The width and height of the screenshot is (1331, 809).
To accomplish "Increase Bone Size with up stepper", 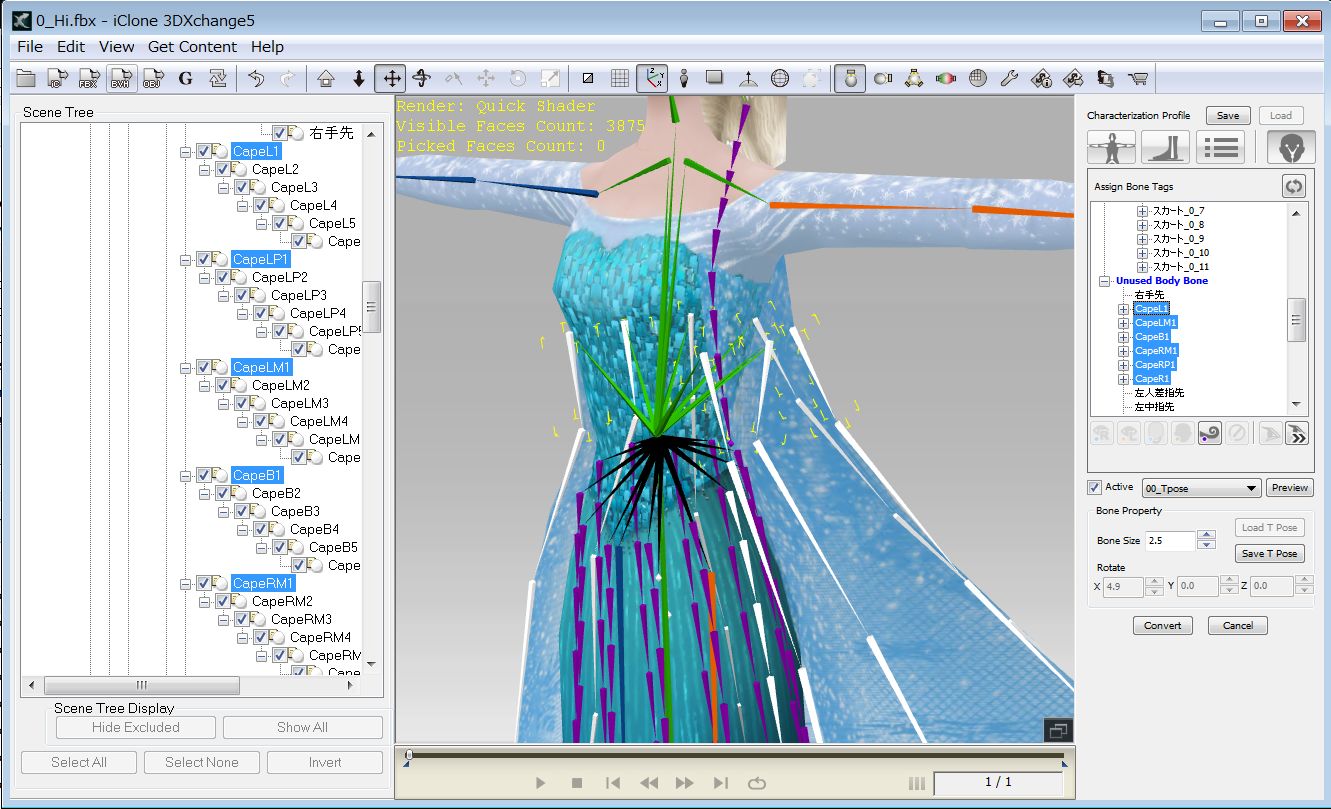I will [x=1206, y=535].
